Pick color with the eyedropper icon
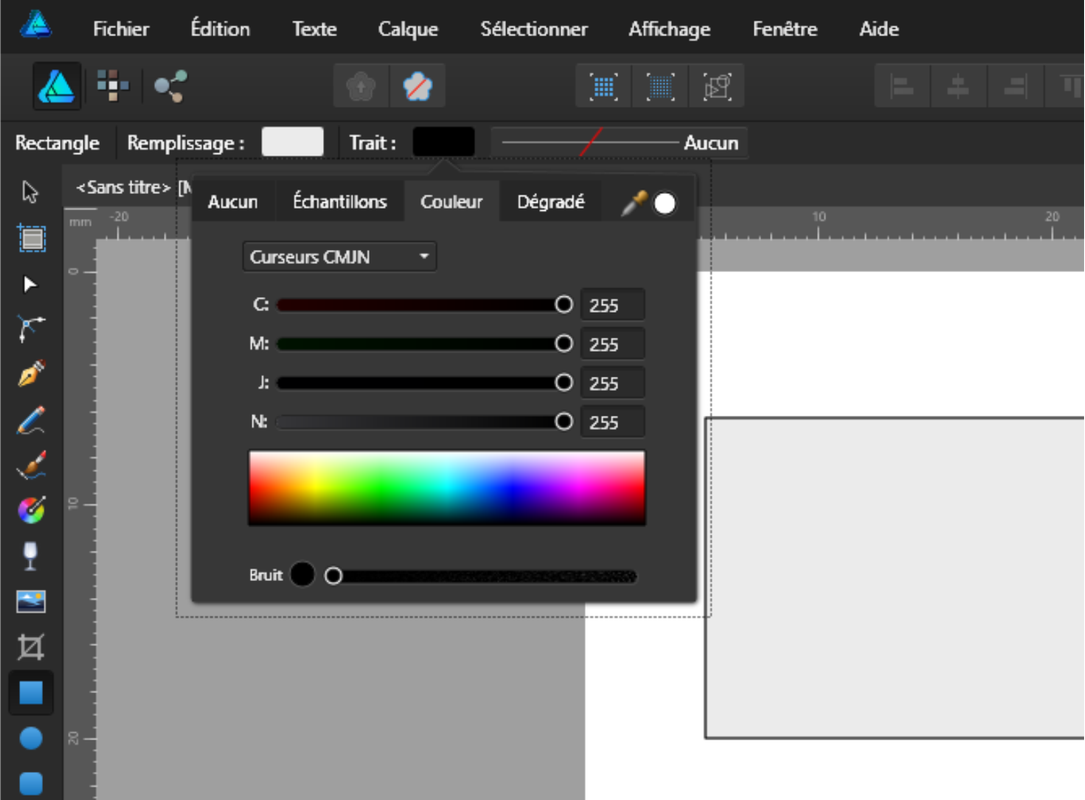This screenshot has width=1085, height=800. [633, 203]
